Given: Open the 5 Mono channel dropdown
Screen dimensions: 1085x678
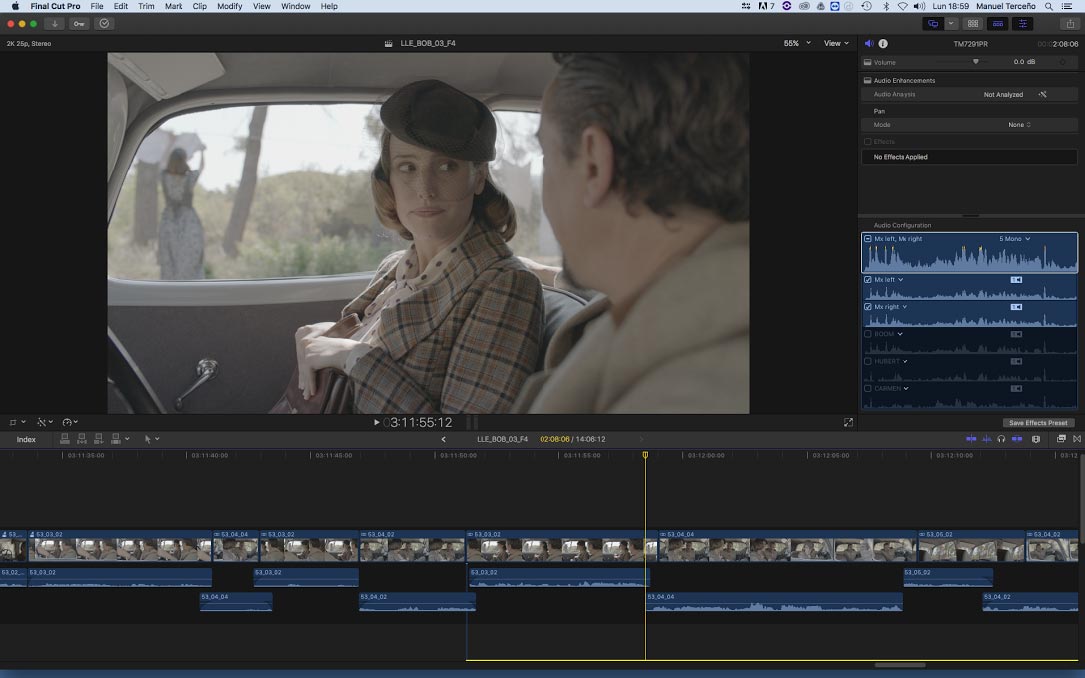Looking at the screenshot, I should (x=1014, y=239).
